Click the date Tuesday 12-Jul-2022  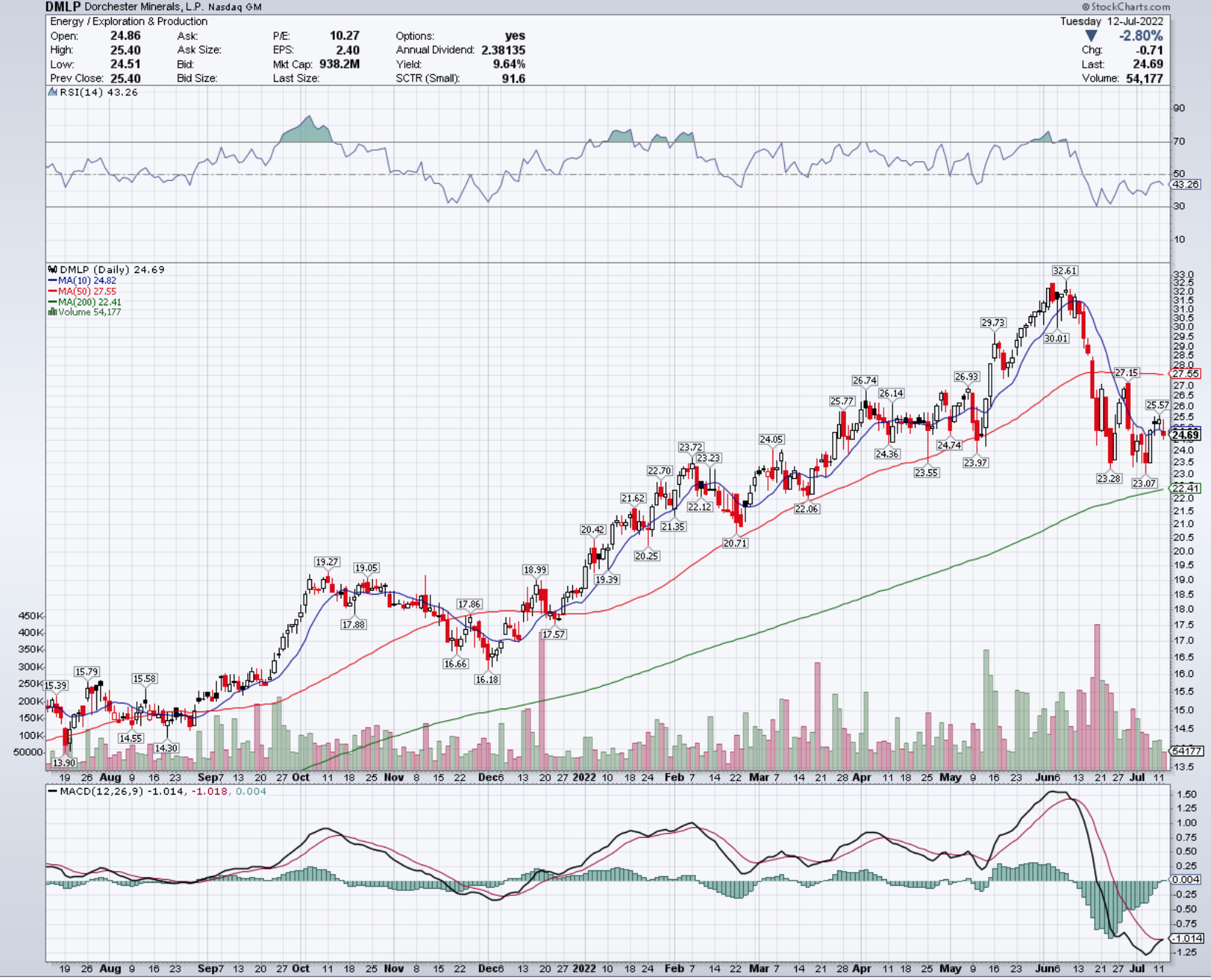pyautogui.click(x=1112, y=21)
